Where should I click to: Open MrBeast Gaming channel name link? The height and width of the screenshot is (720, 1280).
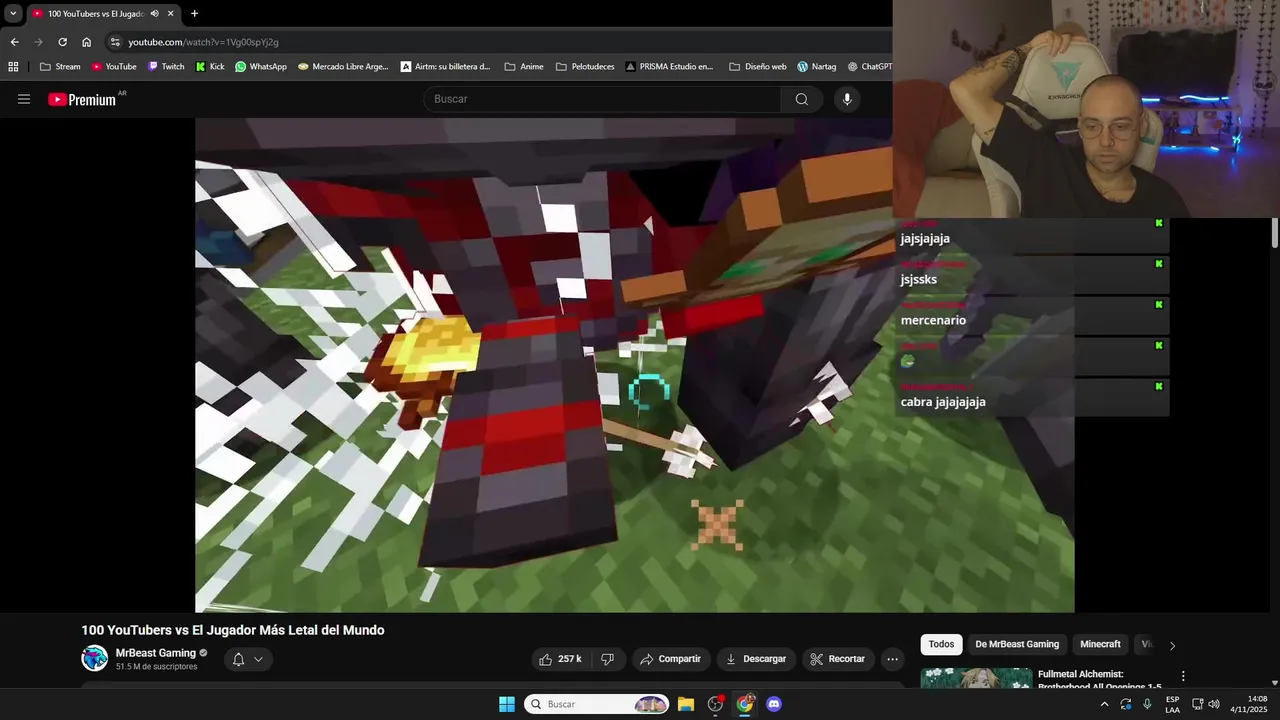point(155,653)
